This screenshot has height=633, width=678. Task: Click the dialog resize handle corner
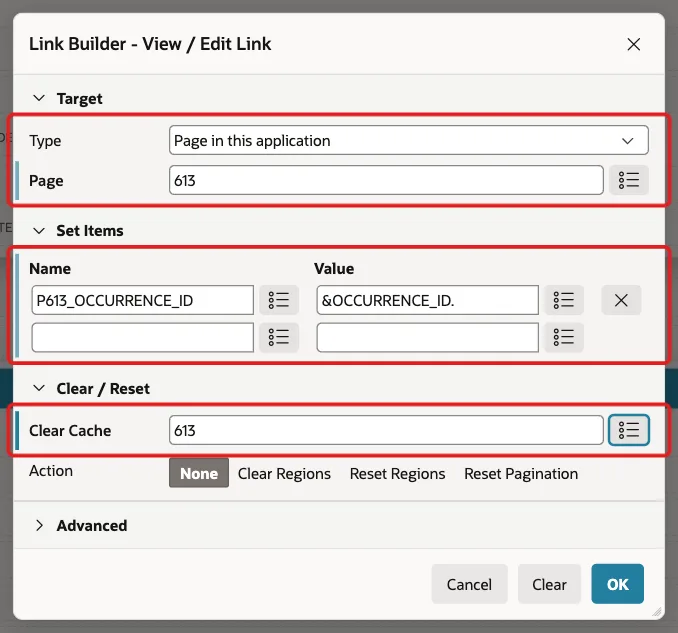click(x=657, y=611)
